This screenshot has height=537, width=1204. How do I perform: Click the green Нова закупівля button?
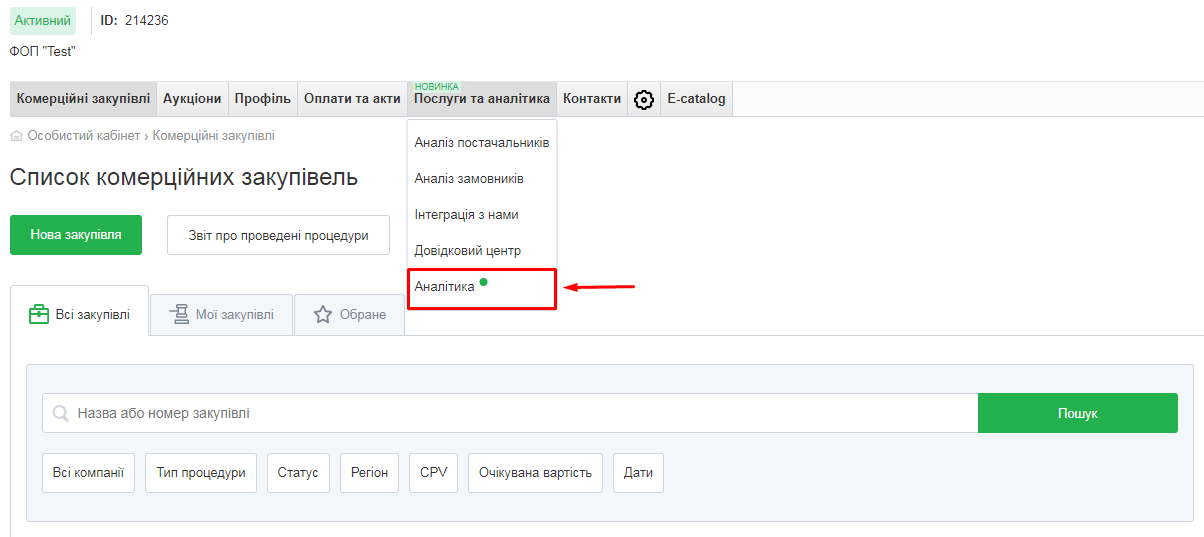coord(76,235)
